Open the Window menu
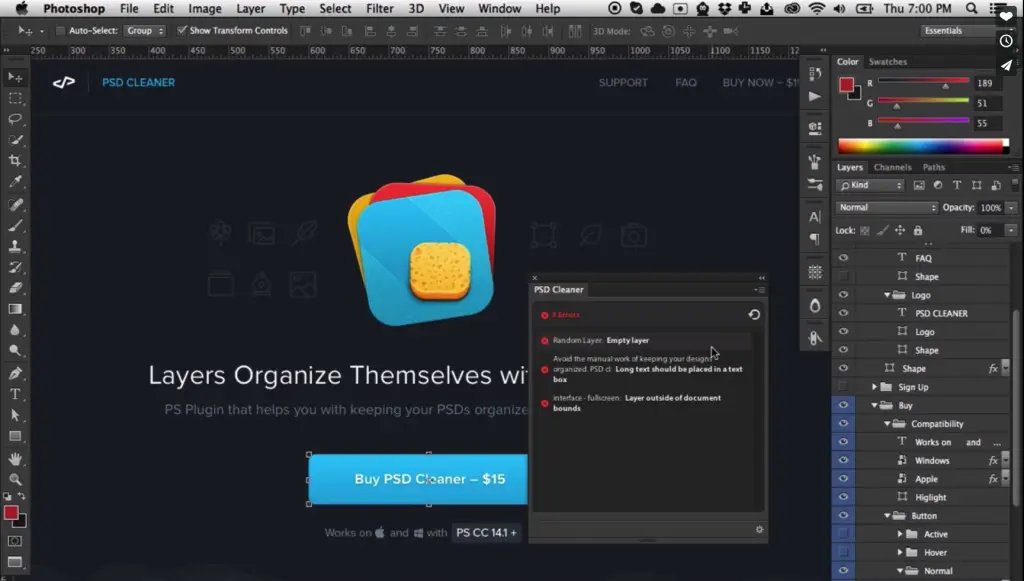The height and width of the screenshot is (581, 1024). pos(499,8)
